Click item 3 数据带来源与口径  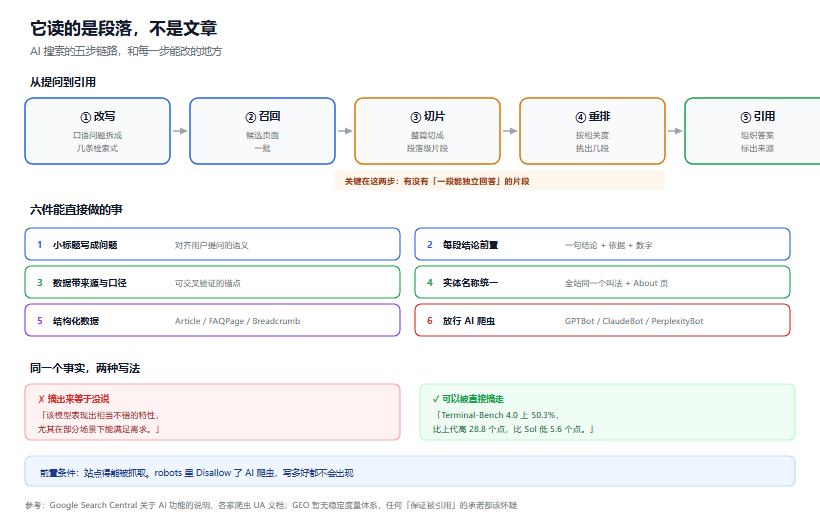tap(212, 282)
